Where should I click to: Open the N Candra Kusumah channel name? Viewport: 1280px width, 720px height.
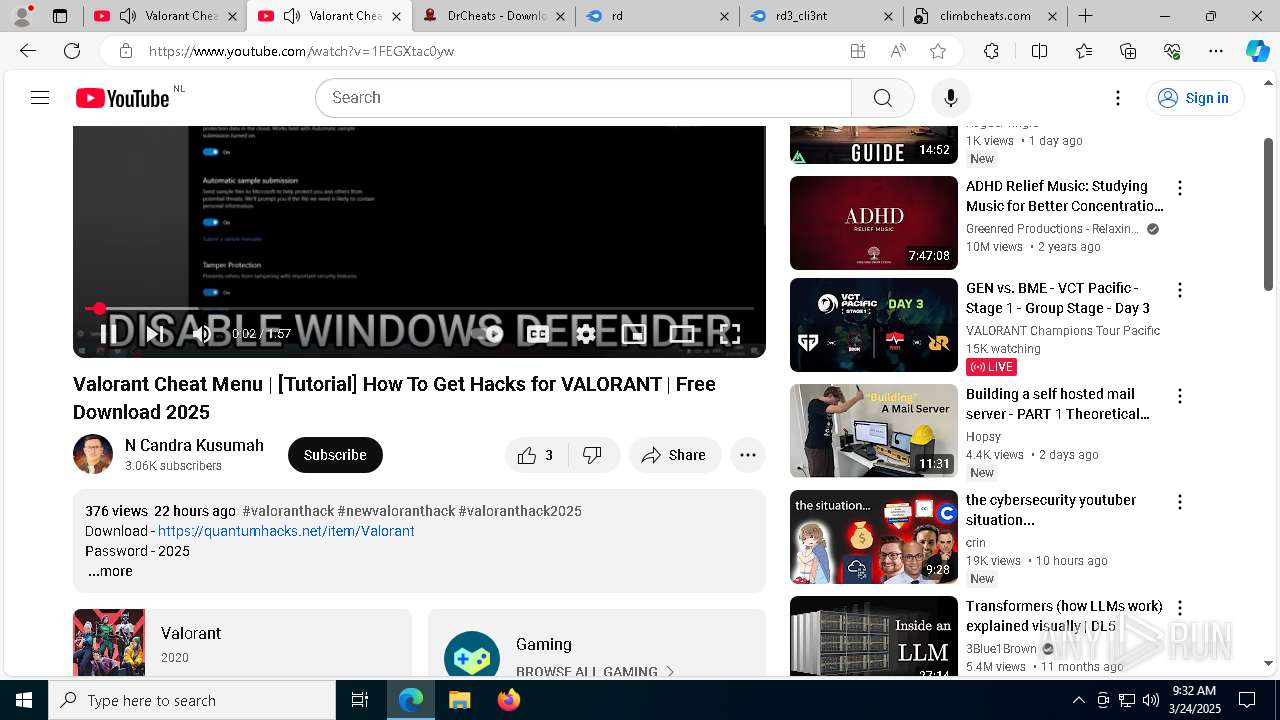point(194,445)
